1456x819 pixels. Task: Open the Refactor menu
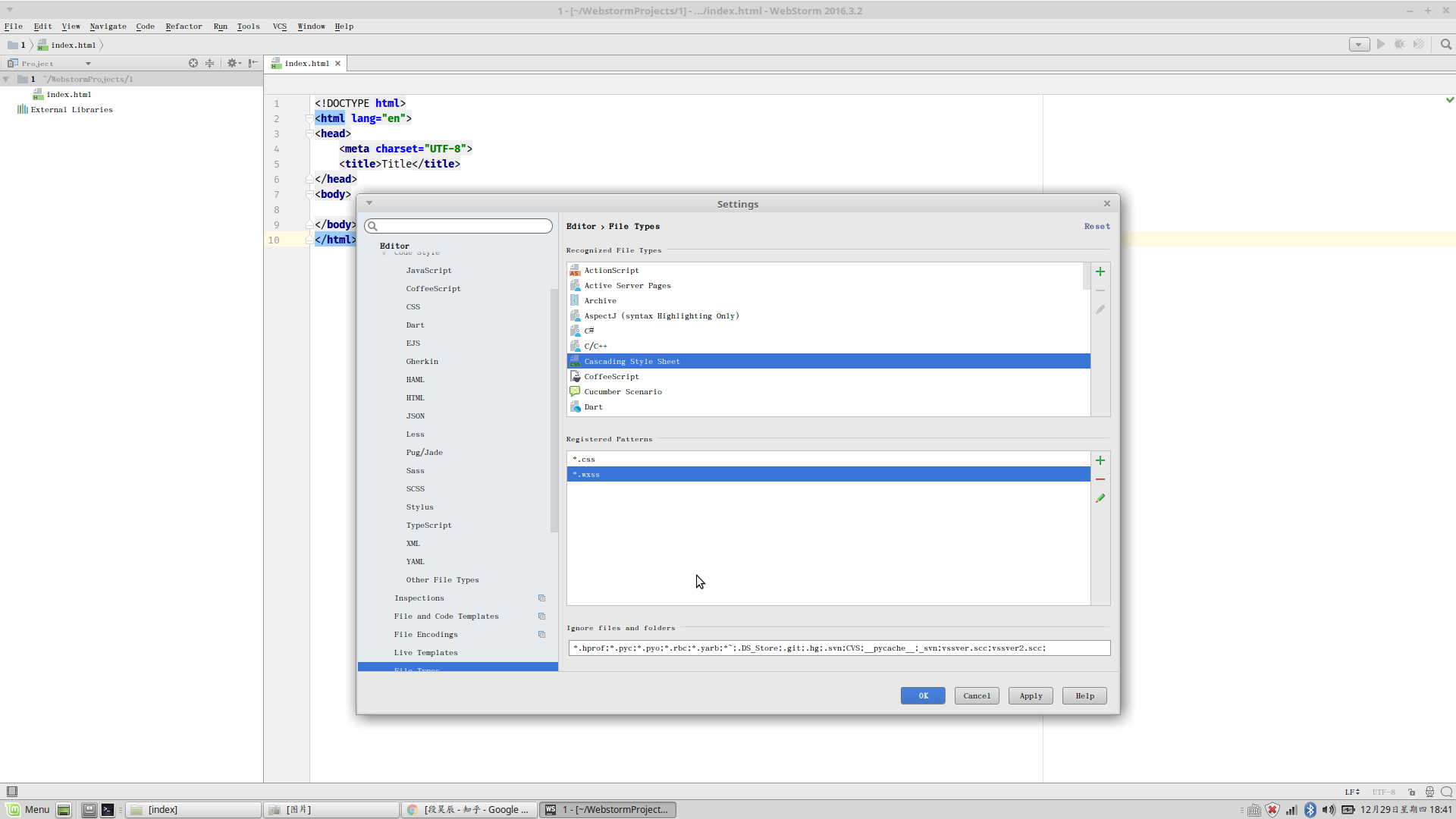pos(184,27)
